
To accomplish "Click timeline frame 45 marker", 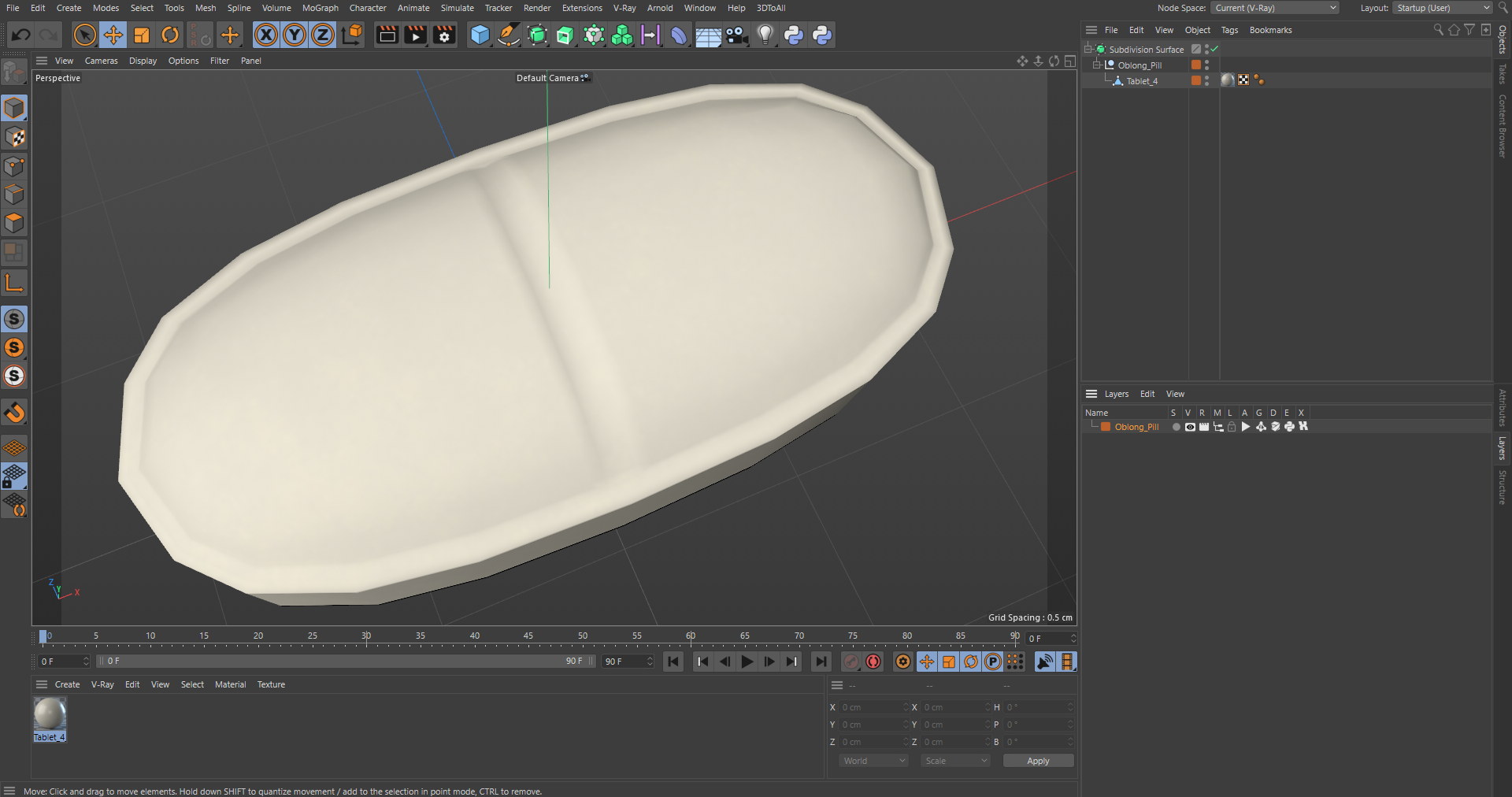I will 528,636.
